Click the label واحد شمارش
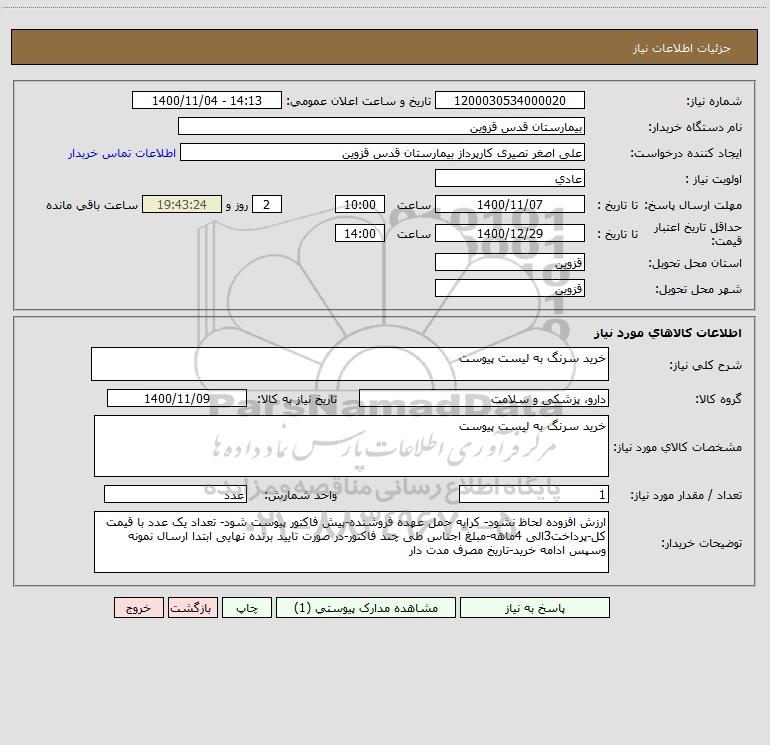This screenshot has width=770, height=745. [301, 495]
